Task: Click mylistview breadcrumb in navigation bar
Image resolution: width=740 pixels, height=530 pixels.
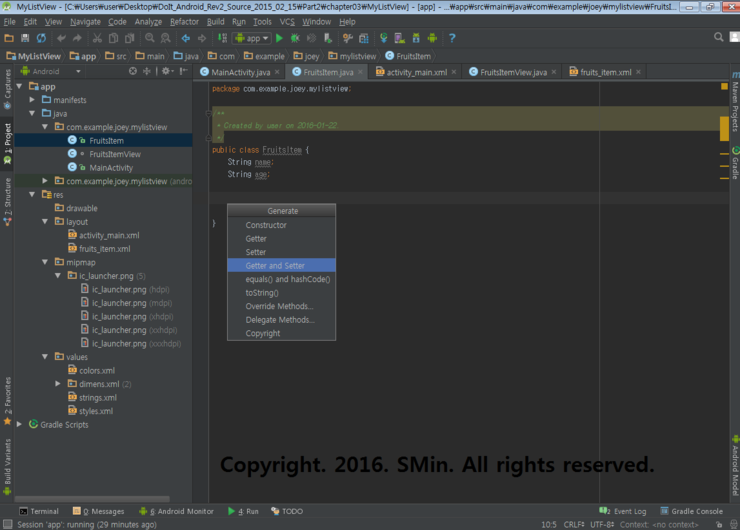Action: (x=352, y=56)
